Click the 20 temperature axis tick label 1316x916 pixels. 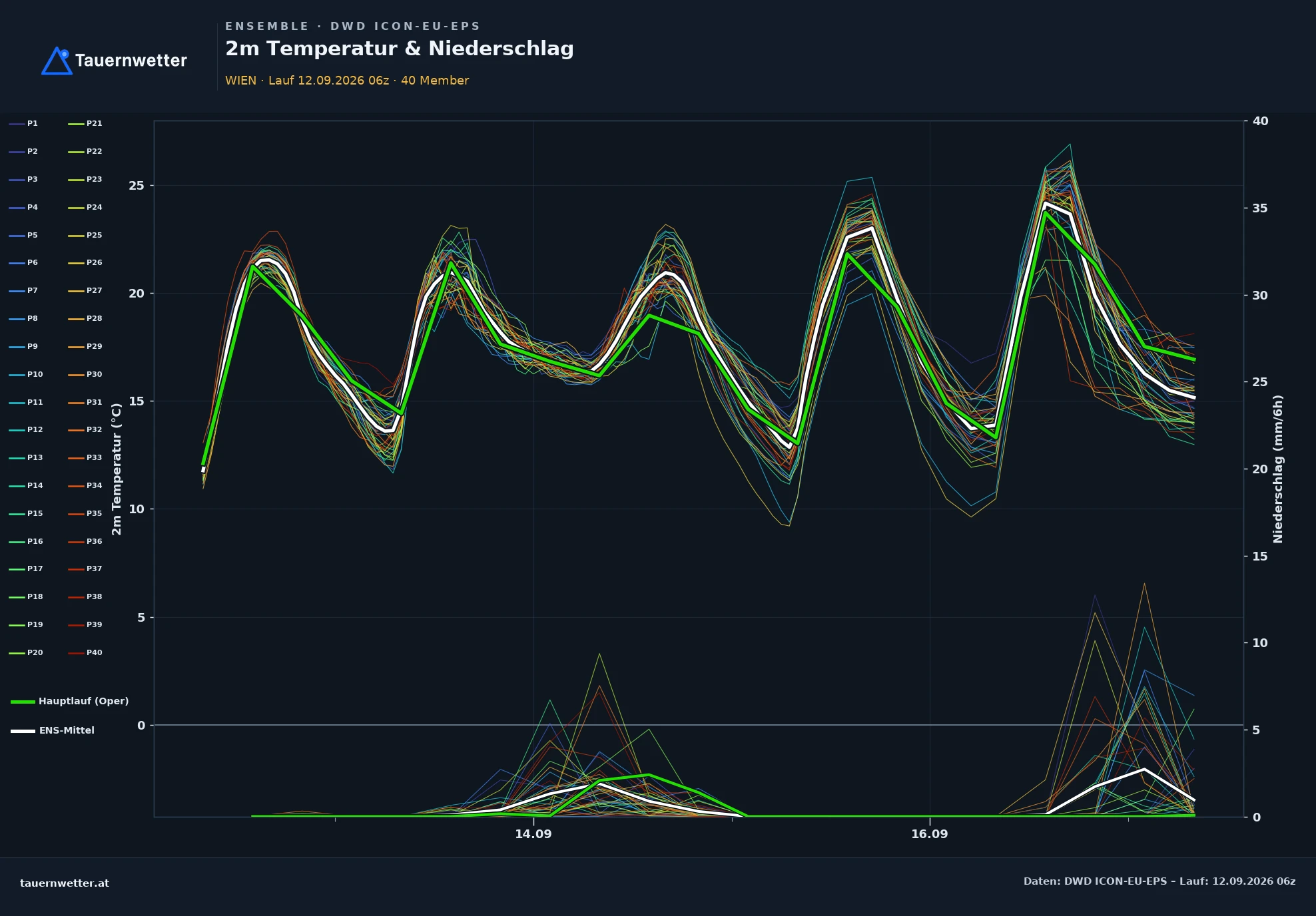[137, 294]
